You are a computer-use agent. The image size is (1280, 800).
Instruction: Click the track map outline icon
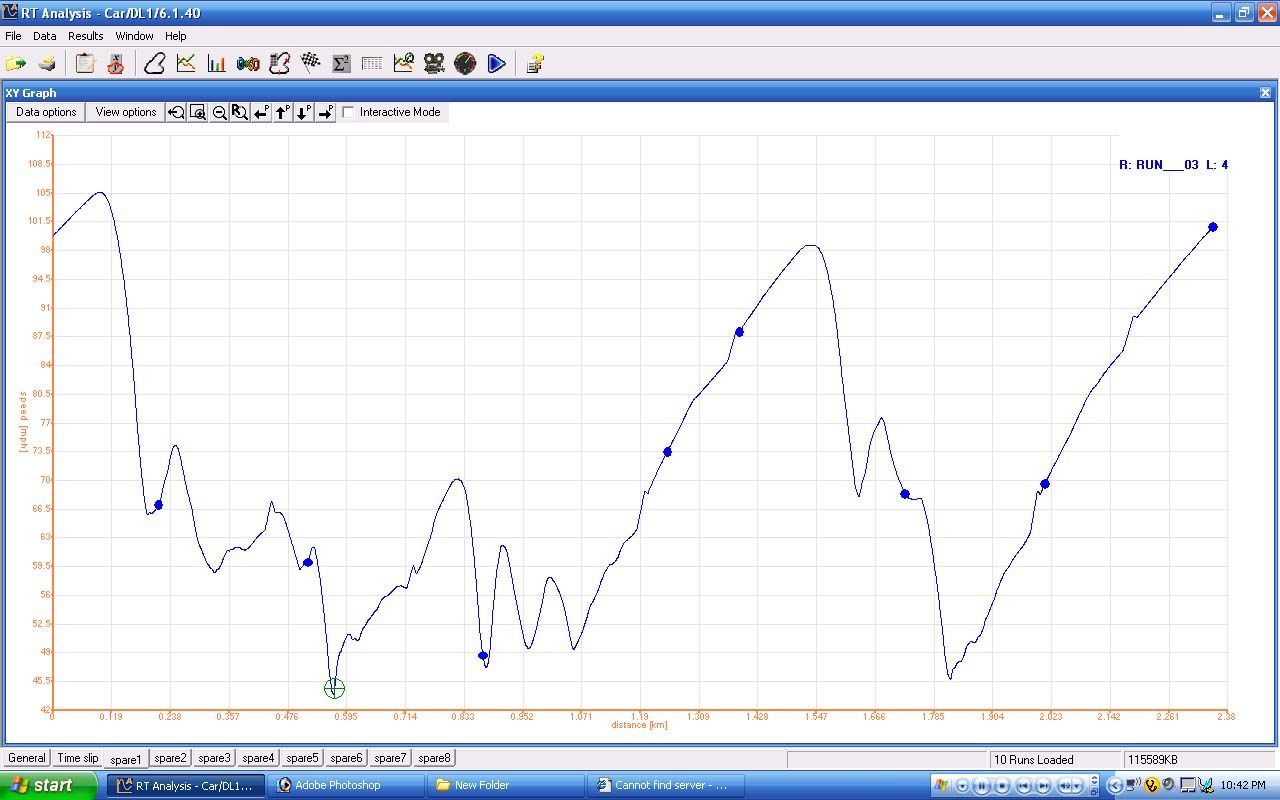pos(155,64)
